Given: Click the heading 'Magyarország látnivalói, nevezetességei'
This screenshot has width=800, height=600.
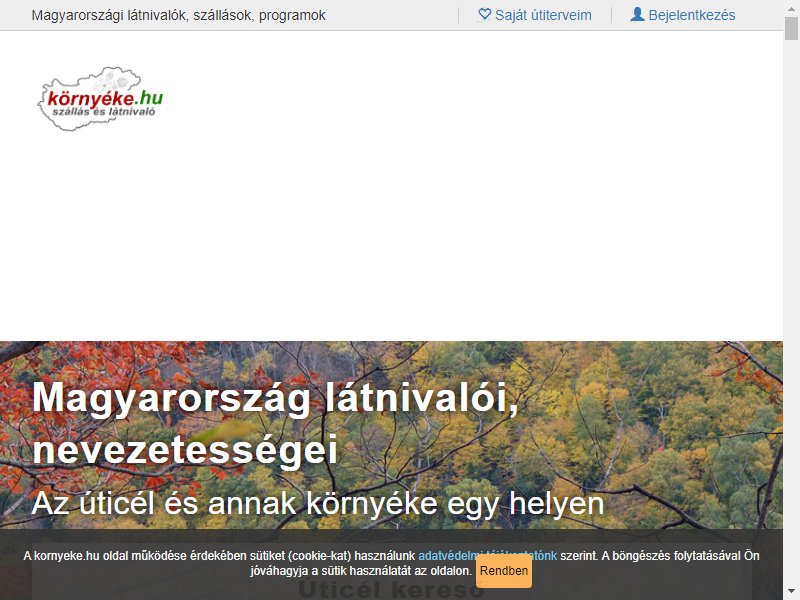Looking at the screenshot, I should (276, 423).
